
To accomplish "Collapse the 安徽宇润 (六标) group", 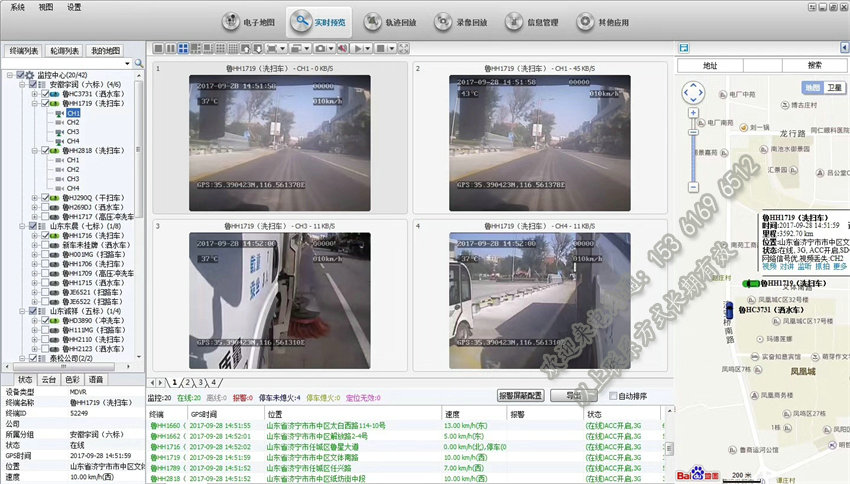I will click(22, 85).
